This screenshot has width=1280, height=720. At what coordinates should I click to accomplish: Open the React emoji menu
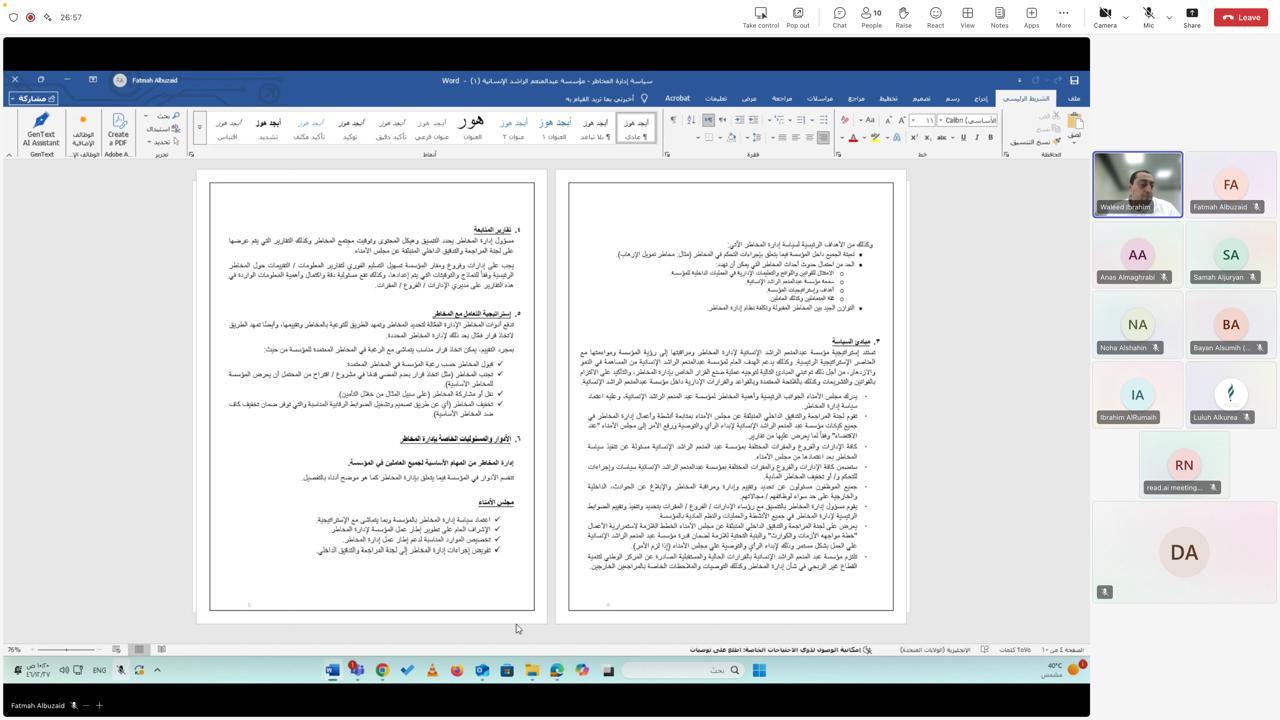(935, 17)
